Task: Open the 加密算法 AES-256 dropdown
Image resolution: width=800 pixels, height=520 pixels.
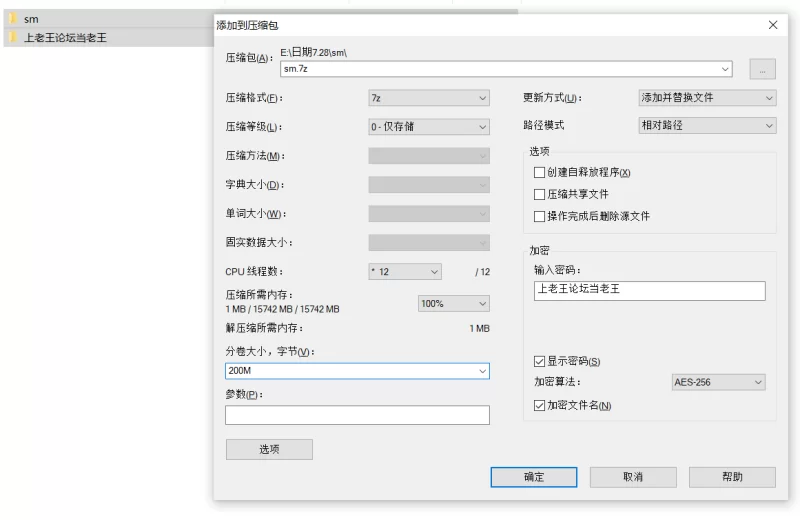Action: [718, 382]
